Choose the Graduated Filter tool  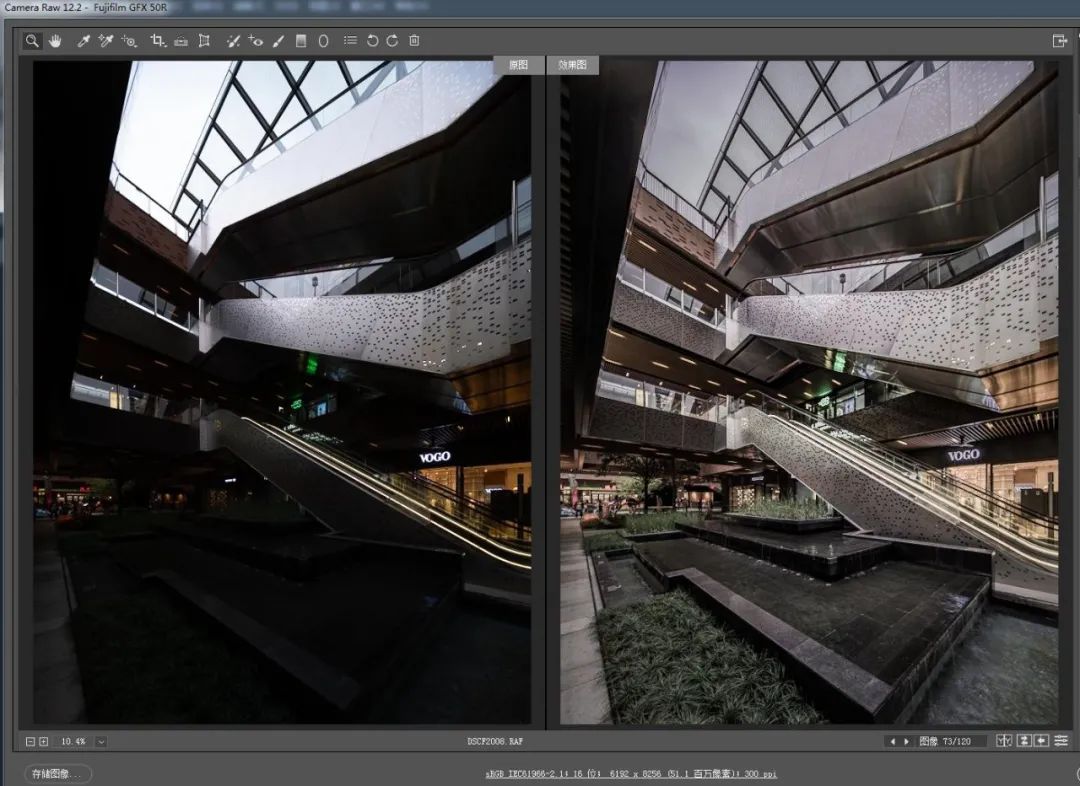click(301, 41)
